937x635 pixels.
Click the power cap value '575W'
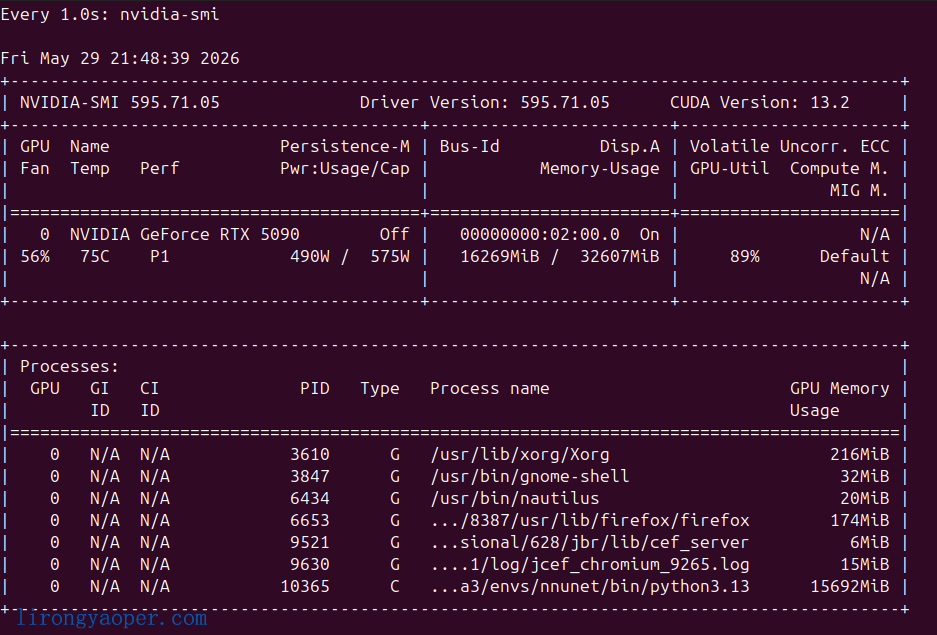click(x=390, y=256)
